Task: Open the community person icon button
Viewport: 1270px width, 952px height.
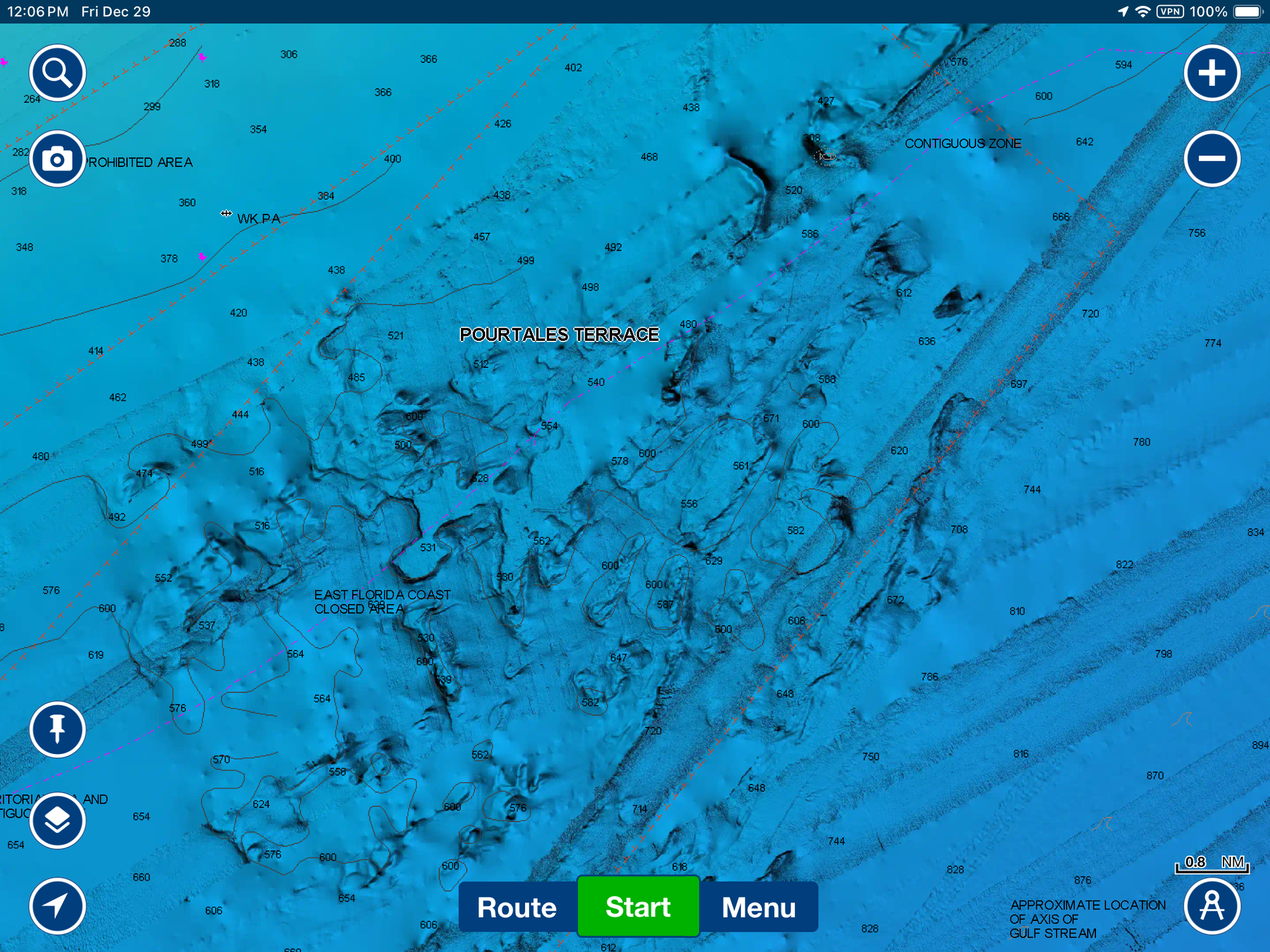Action: click(x=1212, y=906)
